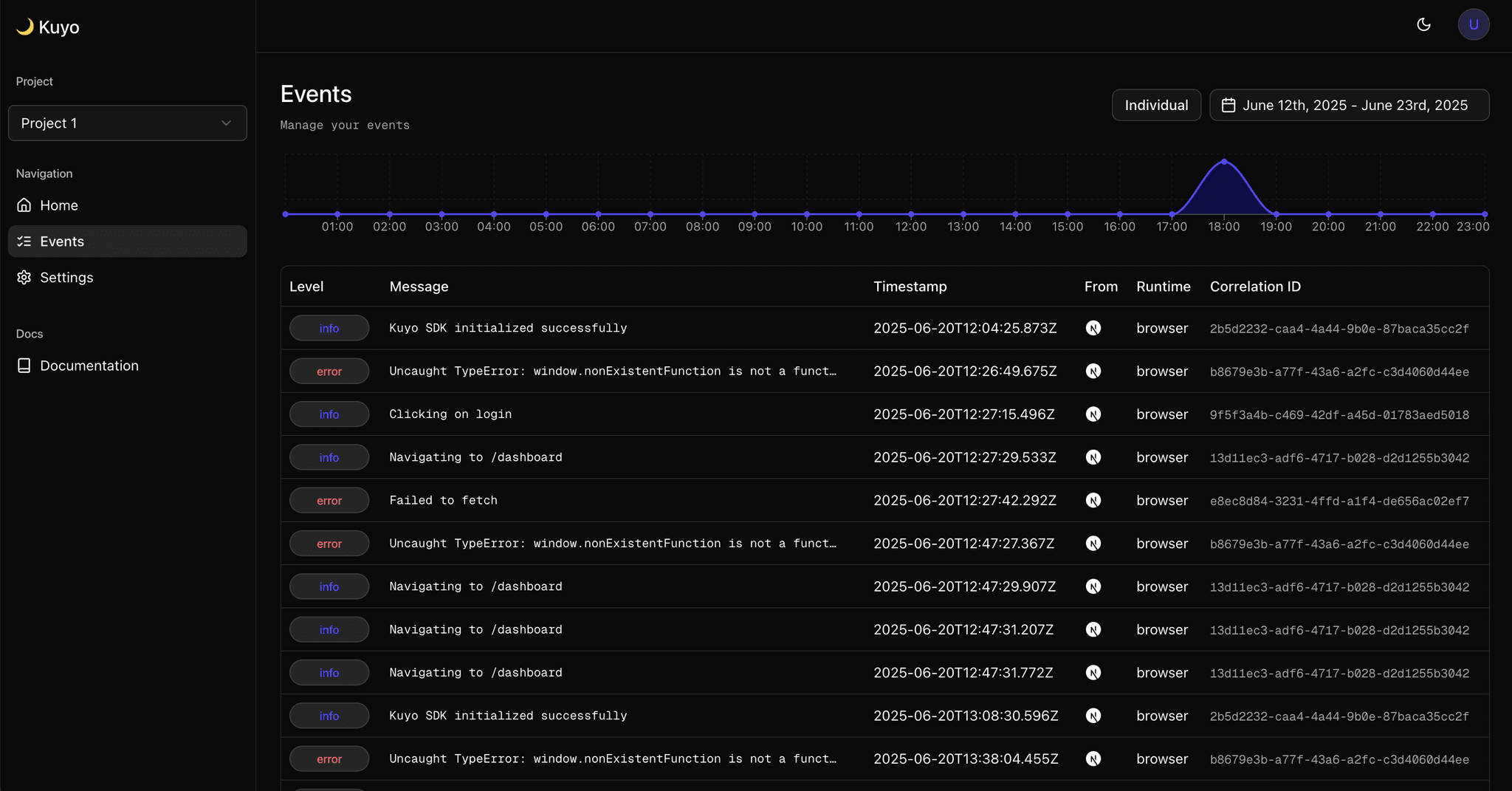Open the Documentation link
Image resolution: width=1512 pixels, height=791 pixels.
(89, 366)
